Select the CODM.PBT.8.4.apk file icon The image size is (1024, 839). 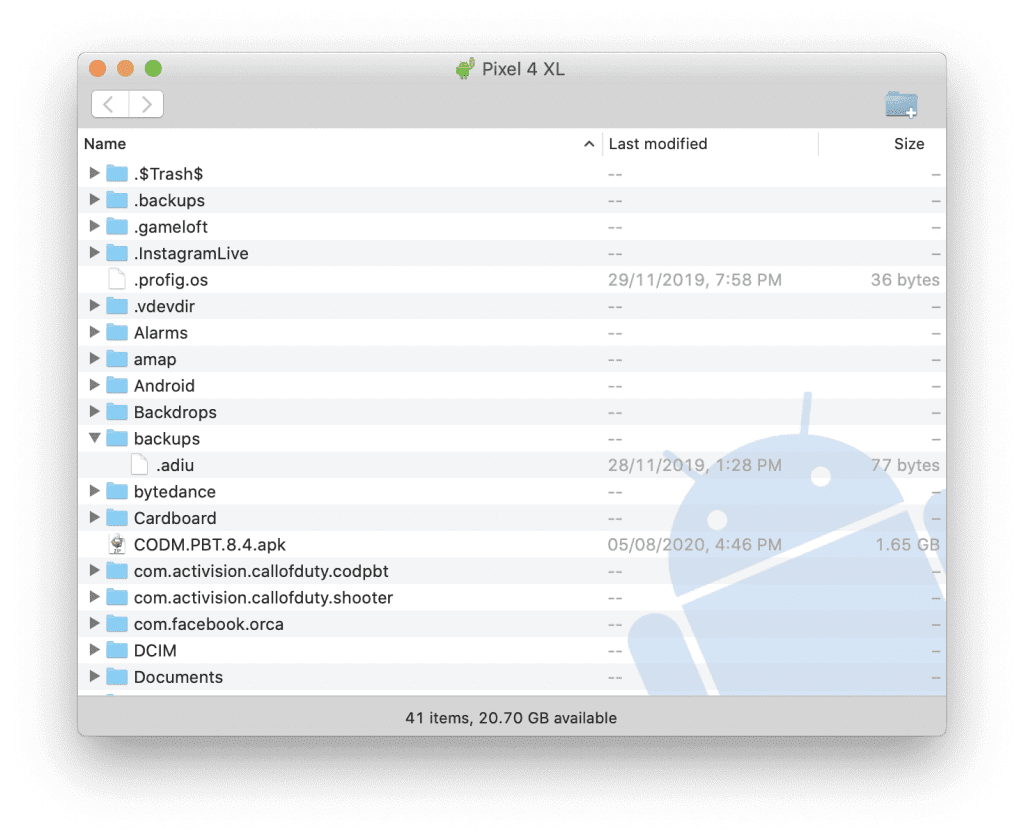point(117,544)
